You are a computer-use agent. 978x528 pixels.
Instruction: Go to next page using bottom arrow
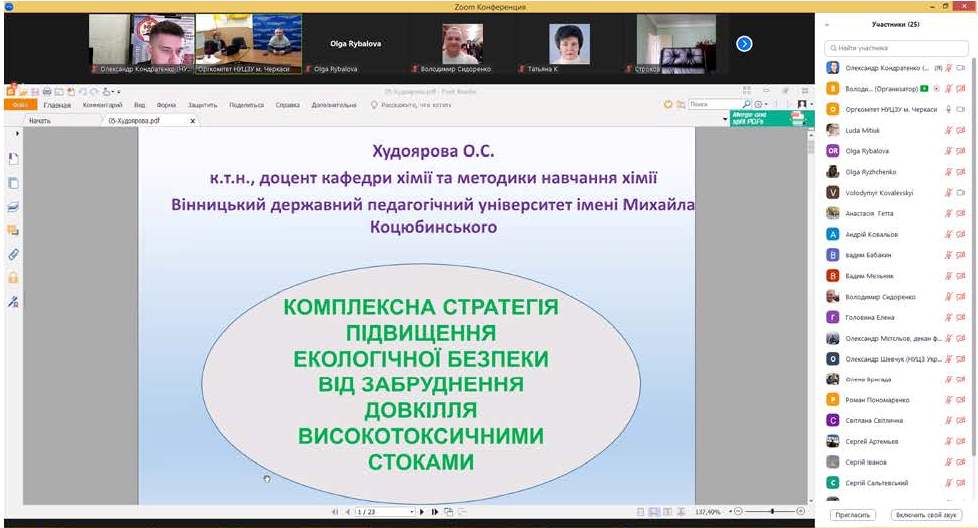tap(422, 512)
